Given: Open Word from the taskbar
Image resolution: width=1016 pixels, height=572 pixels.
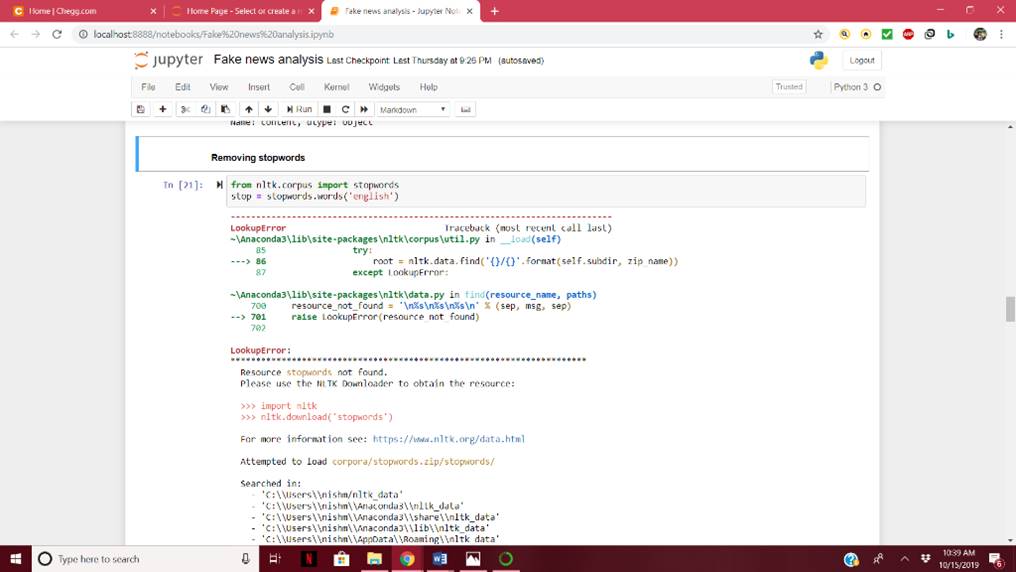Looking at the screenshot, I should point(440,558).
